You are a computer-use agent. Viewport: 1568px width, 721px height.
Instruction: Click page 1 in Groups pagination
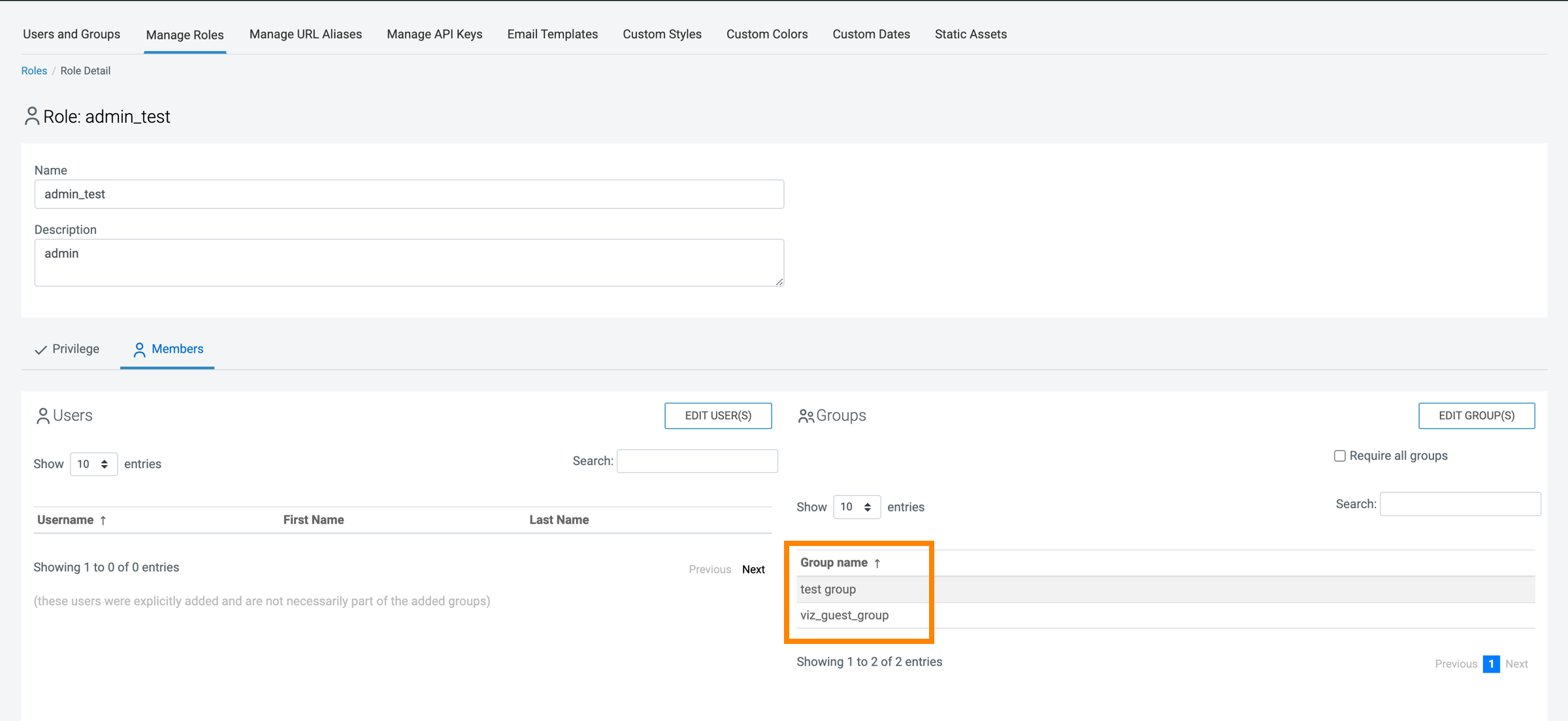click(1491, 664)
